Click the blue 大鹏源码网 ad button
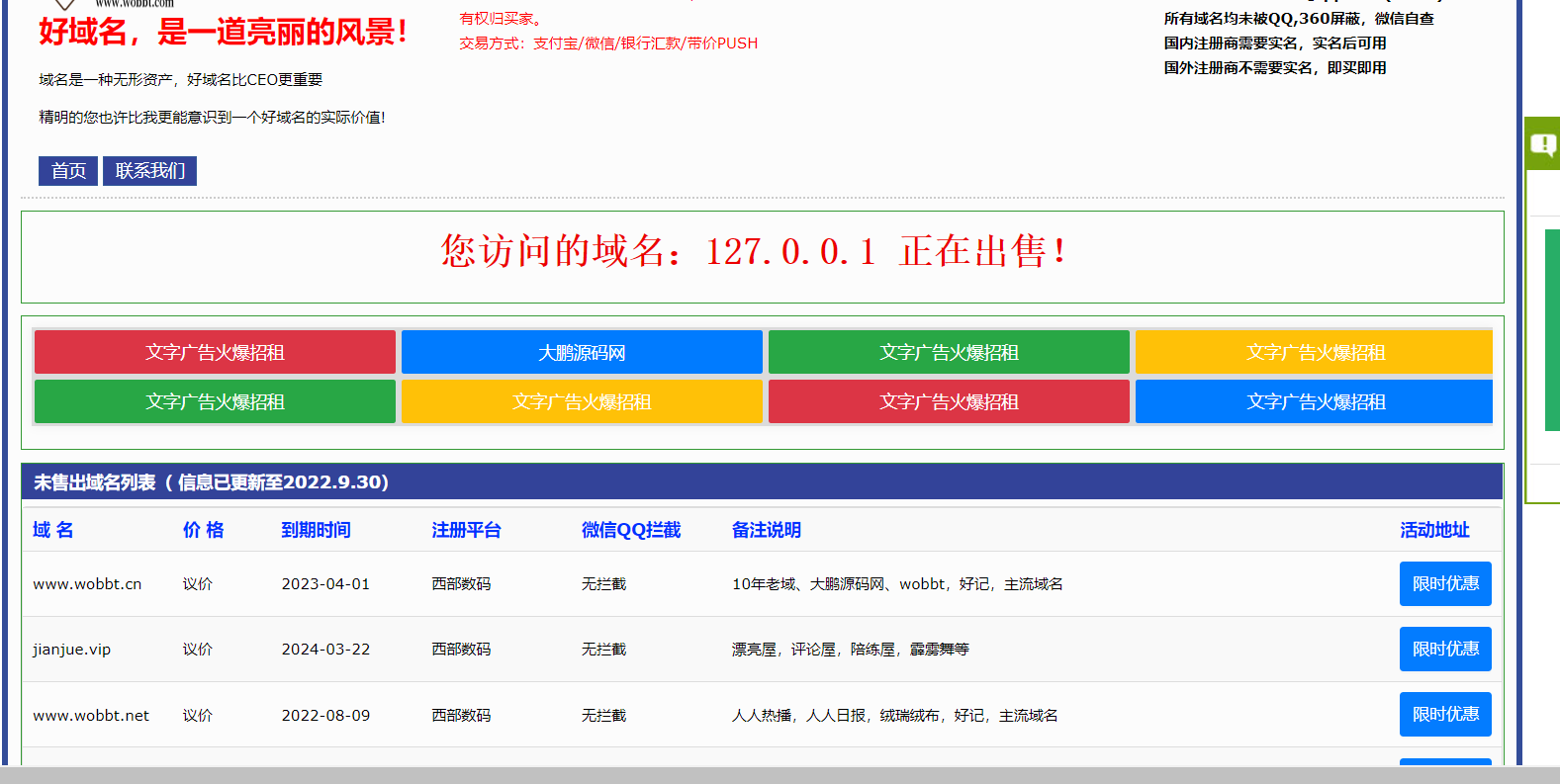1560x784 pixels. [582, 353]
